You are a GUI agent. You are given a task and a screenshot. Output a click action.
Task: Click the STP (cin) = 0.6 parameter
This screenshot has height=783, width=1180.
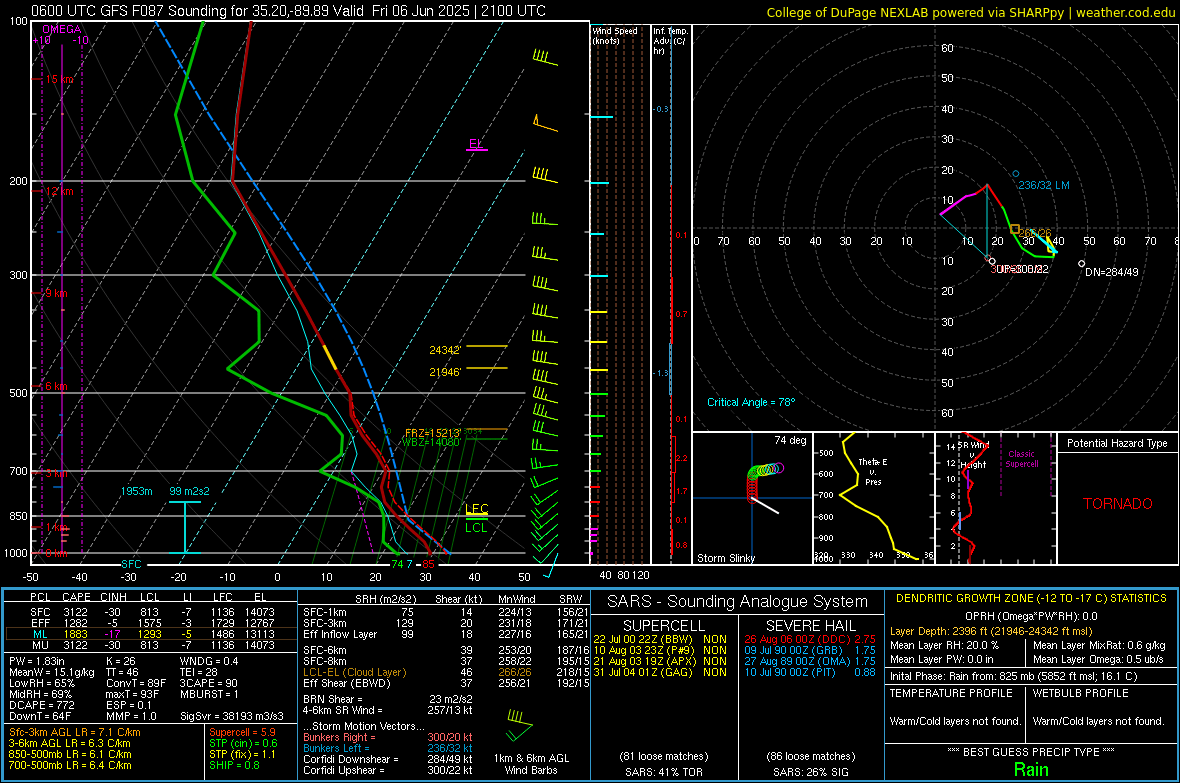coord(243,743)
